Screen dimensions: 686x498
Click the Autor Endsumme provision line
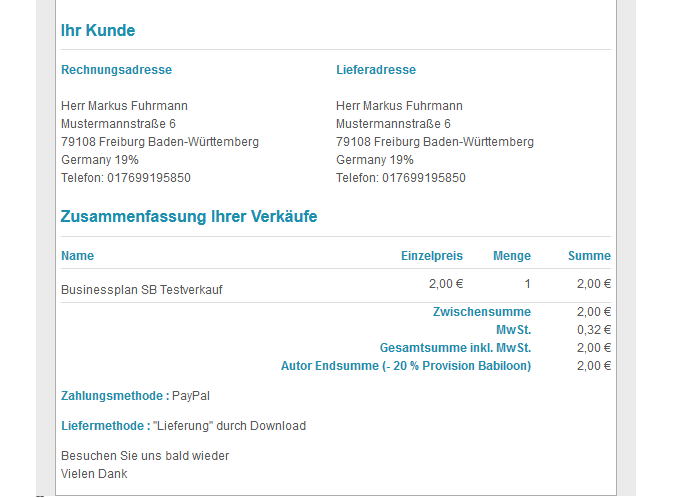tap(406, 366)
